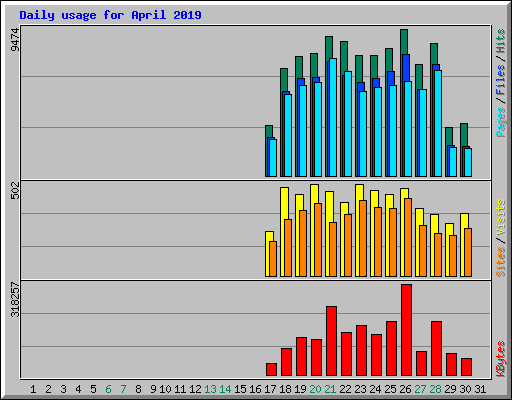
Task: Select the '502' visits axis maximum value
Action: 15,190
